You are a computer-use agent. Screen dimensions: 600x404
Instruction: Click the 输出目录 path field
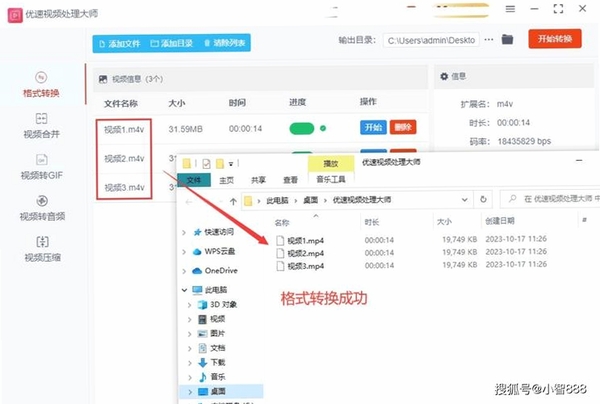(x=431, y=40)
